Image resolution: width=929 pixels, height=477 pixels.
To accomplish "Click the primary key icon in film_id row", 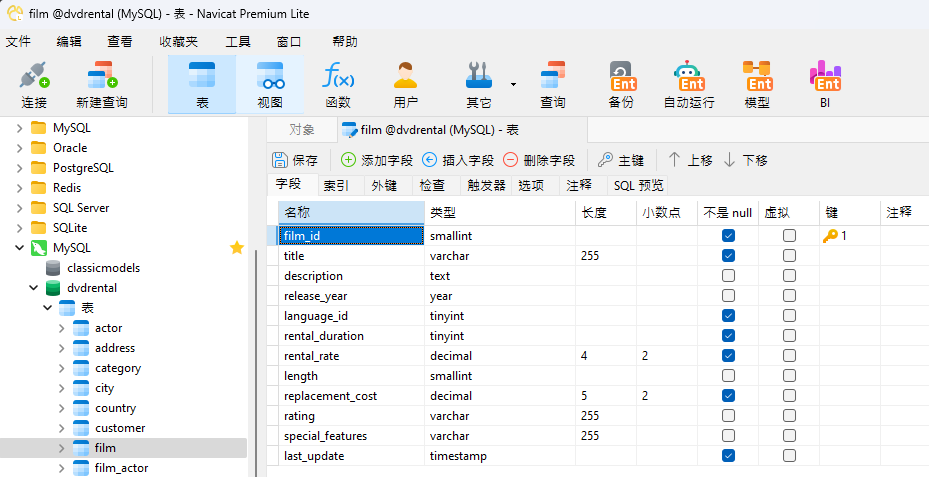I will coord(830,236).
